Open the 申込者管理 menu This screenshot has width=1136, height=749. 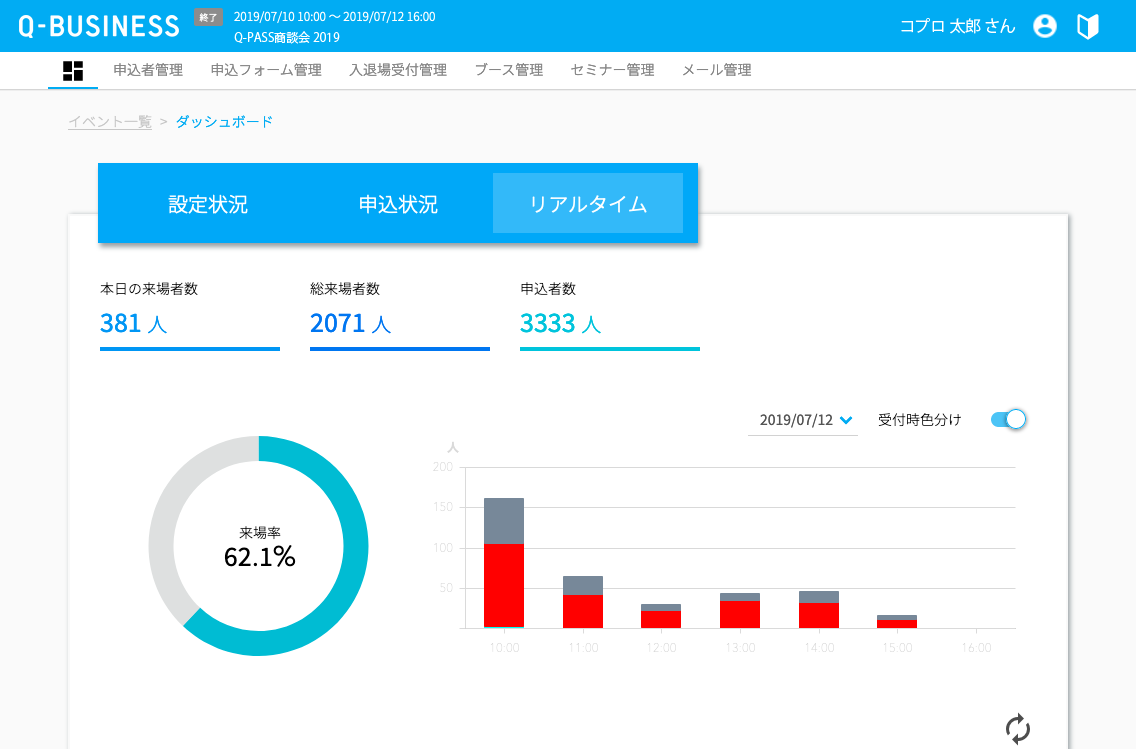coord(148,70)
